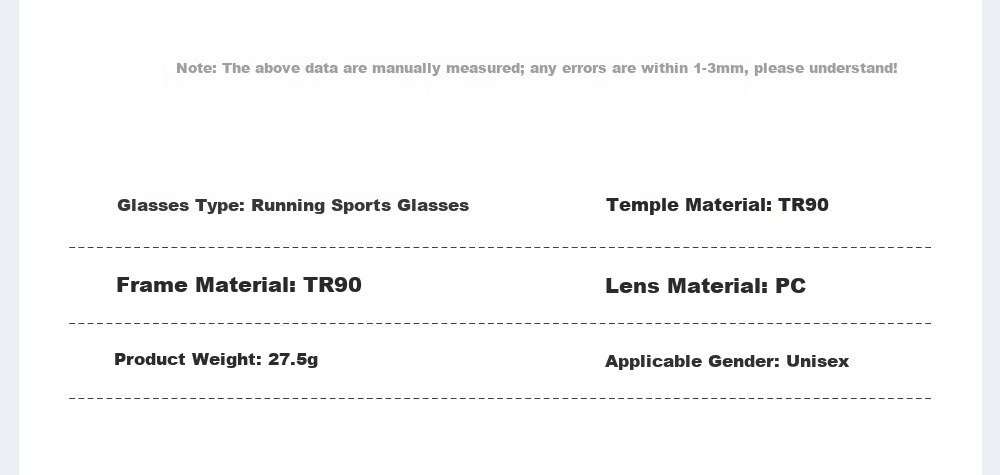The height and width of the screenshot is (475, 1000).
Task: Select the 'Frame Material' label
Action: (206, 284)
